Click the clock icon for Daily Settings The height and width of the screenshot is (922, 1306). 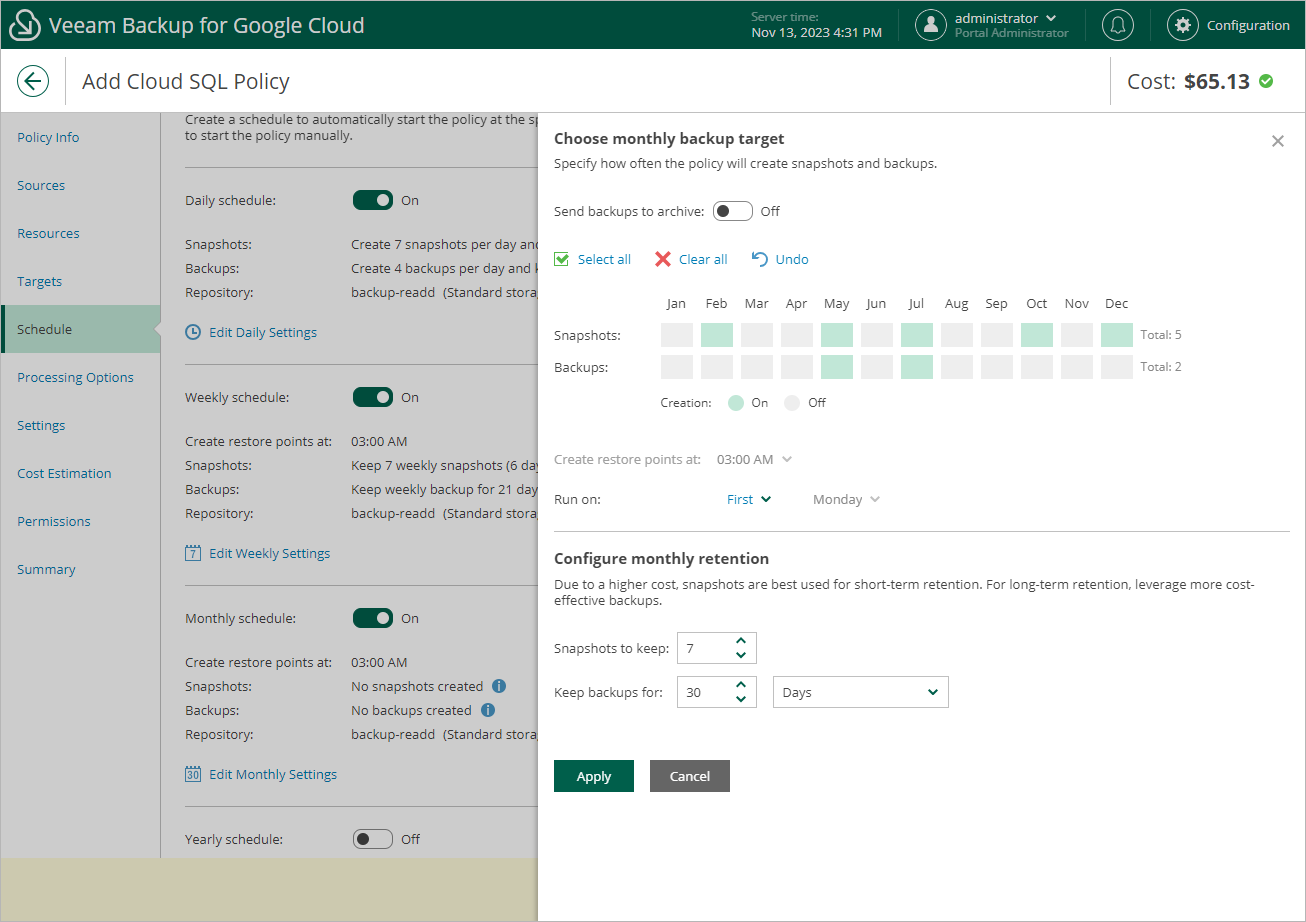[x=193, y=332]
